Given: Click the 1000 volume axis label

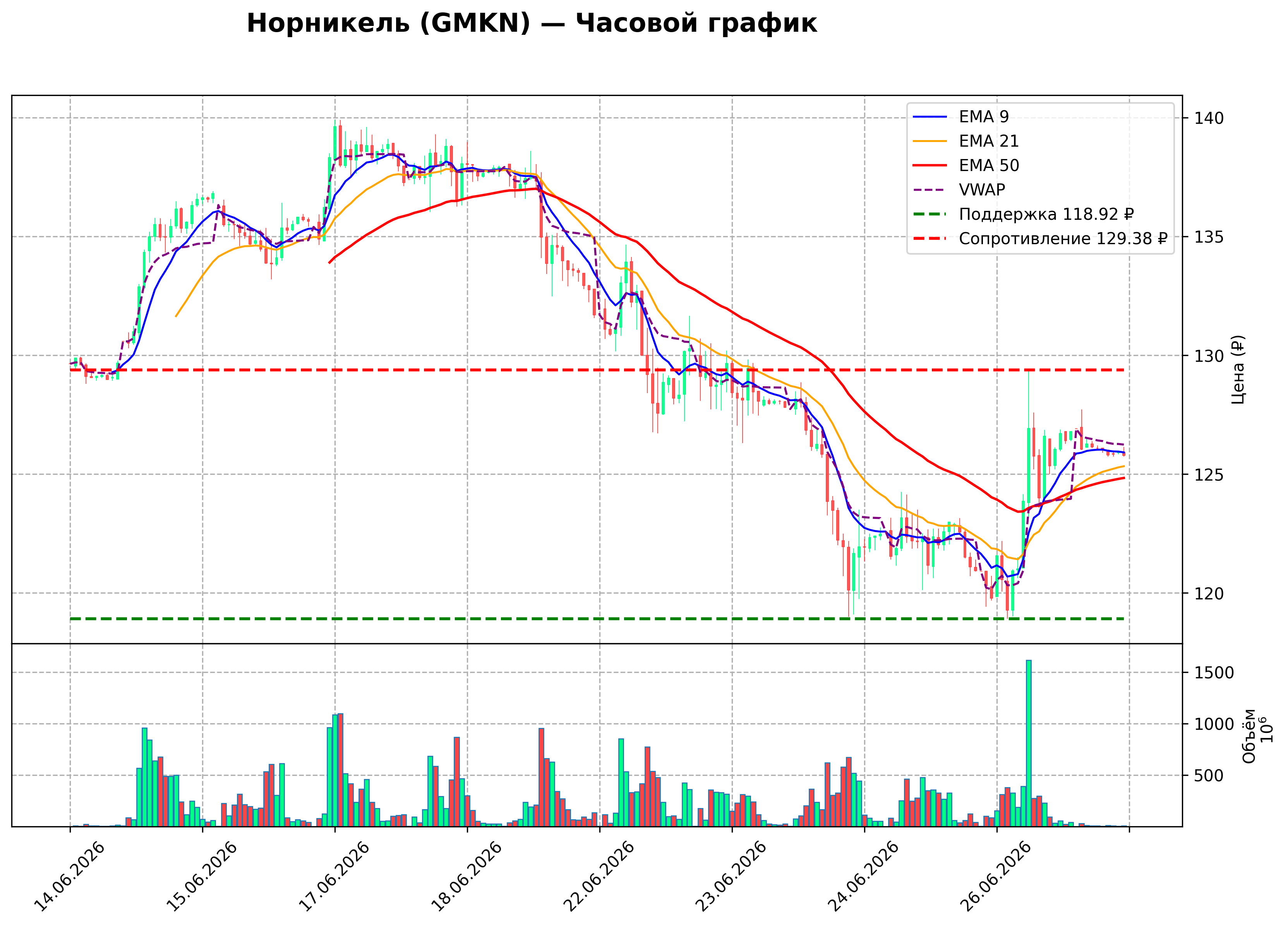Looking at the screenshot, I should pyautogui.click(x=1214, y=724).
